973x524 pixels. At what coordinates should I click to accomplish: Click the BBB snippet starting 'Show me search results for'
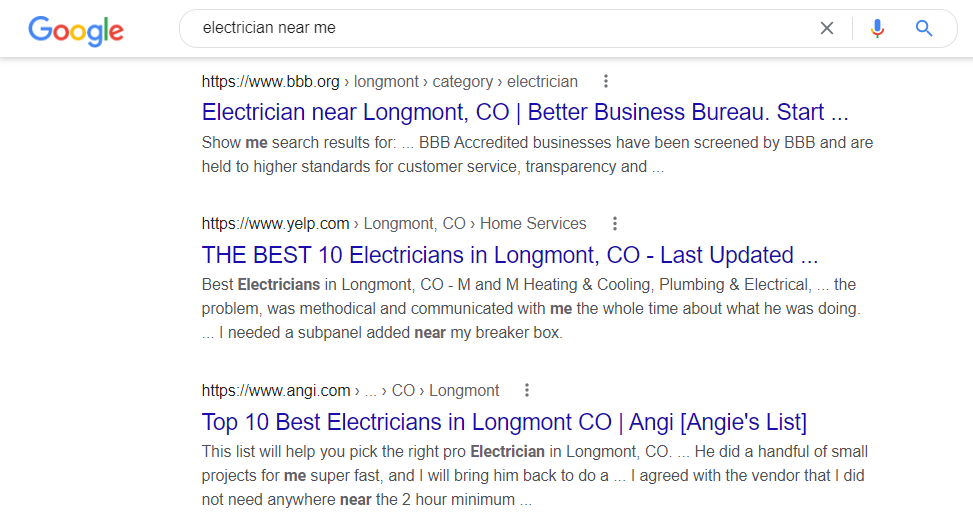click(x=537, y=155)
